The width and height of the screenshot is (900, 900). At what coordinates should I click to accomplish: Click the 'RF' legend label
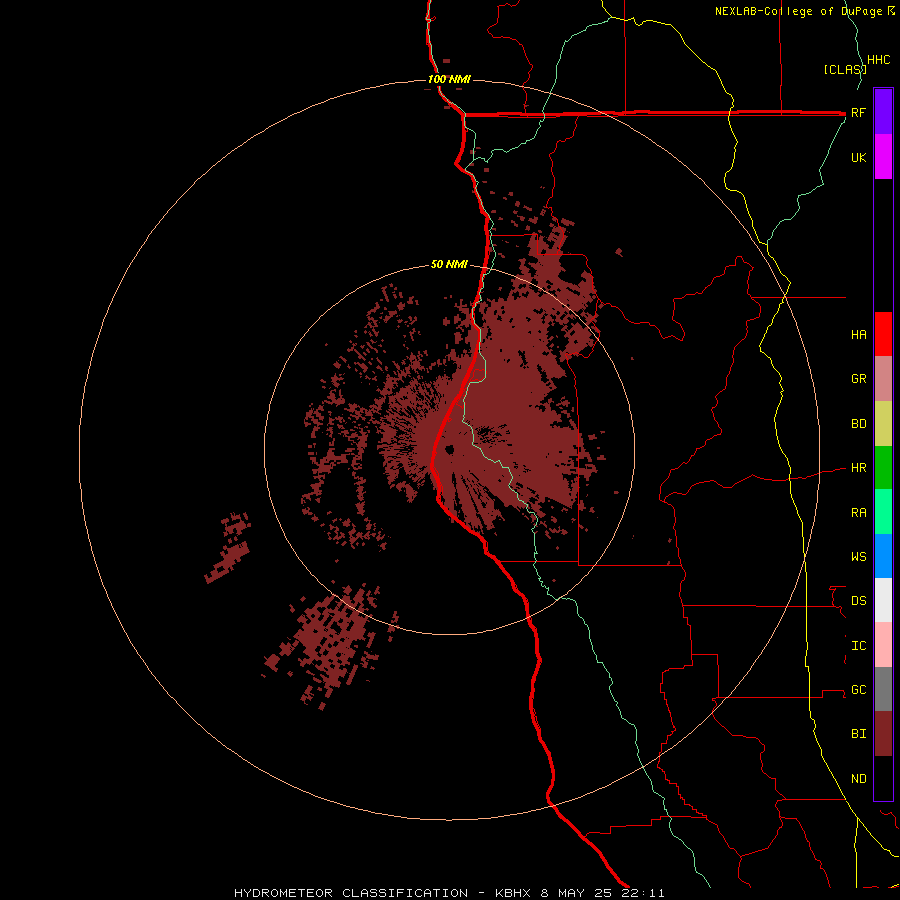coord(858,113)
